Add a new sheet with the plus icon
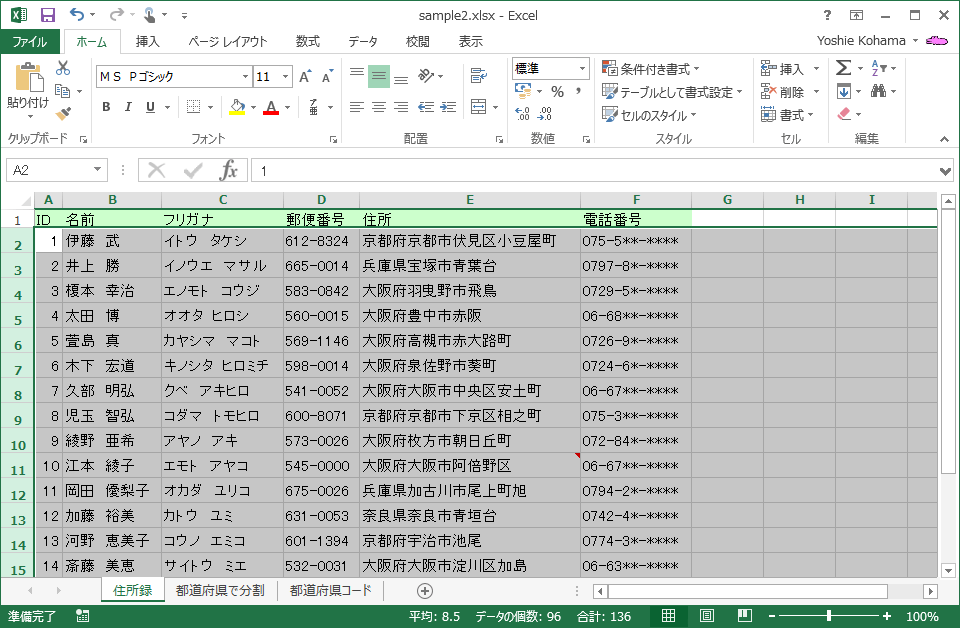960x628 pixels. coord(425,591)
